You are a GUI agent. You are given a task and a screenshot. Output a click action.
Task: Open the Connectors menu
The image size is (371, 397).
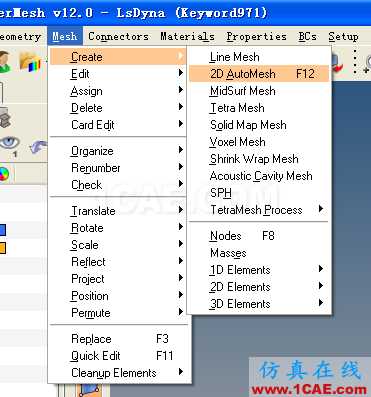pyautogui.click(x=118, y=36)
